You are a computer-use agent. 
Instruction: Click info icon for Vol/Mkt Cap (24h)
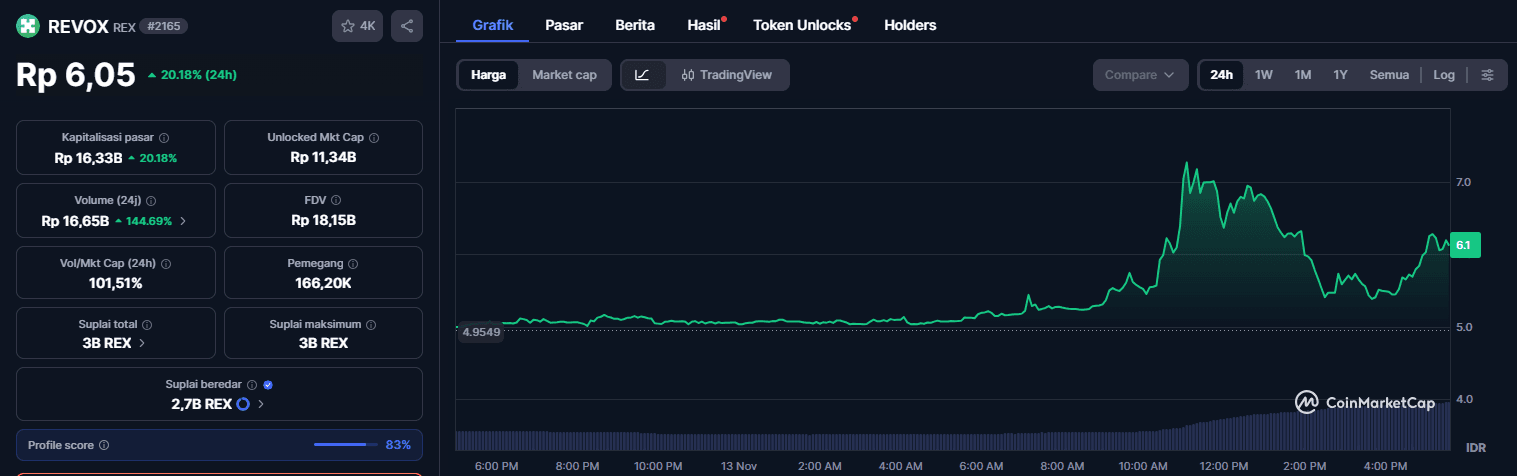pyautogui.click(x=166, y=264)
